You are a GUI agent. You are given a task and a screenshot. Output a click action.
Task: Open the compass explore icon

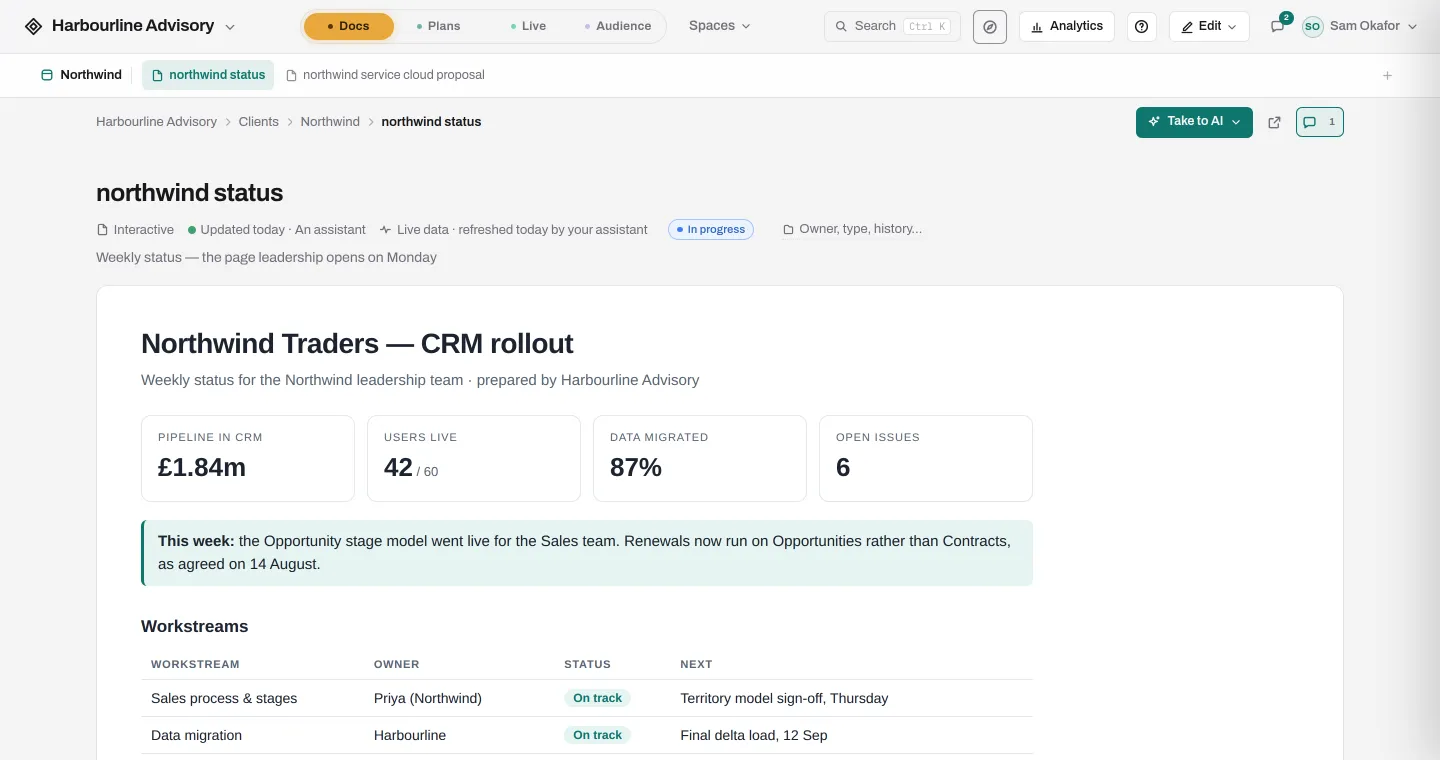[989, 27]
